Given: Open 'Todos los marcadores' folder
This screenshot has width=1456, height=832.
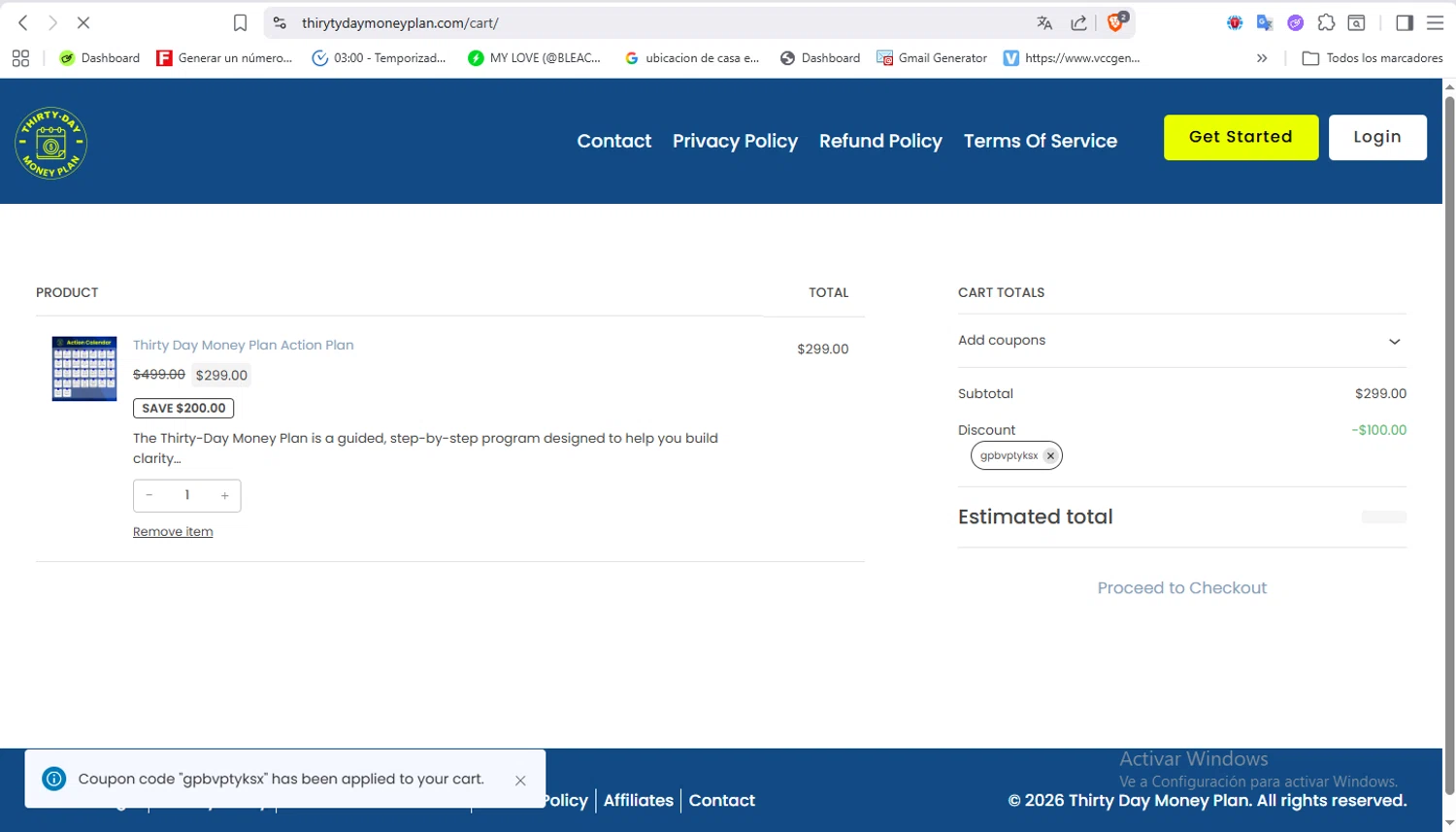Looking at the screenshot, I should pos(1373,58).
